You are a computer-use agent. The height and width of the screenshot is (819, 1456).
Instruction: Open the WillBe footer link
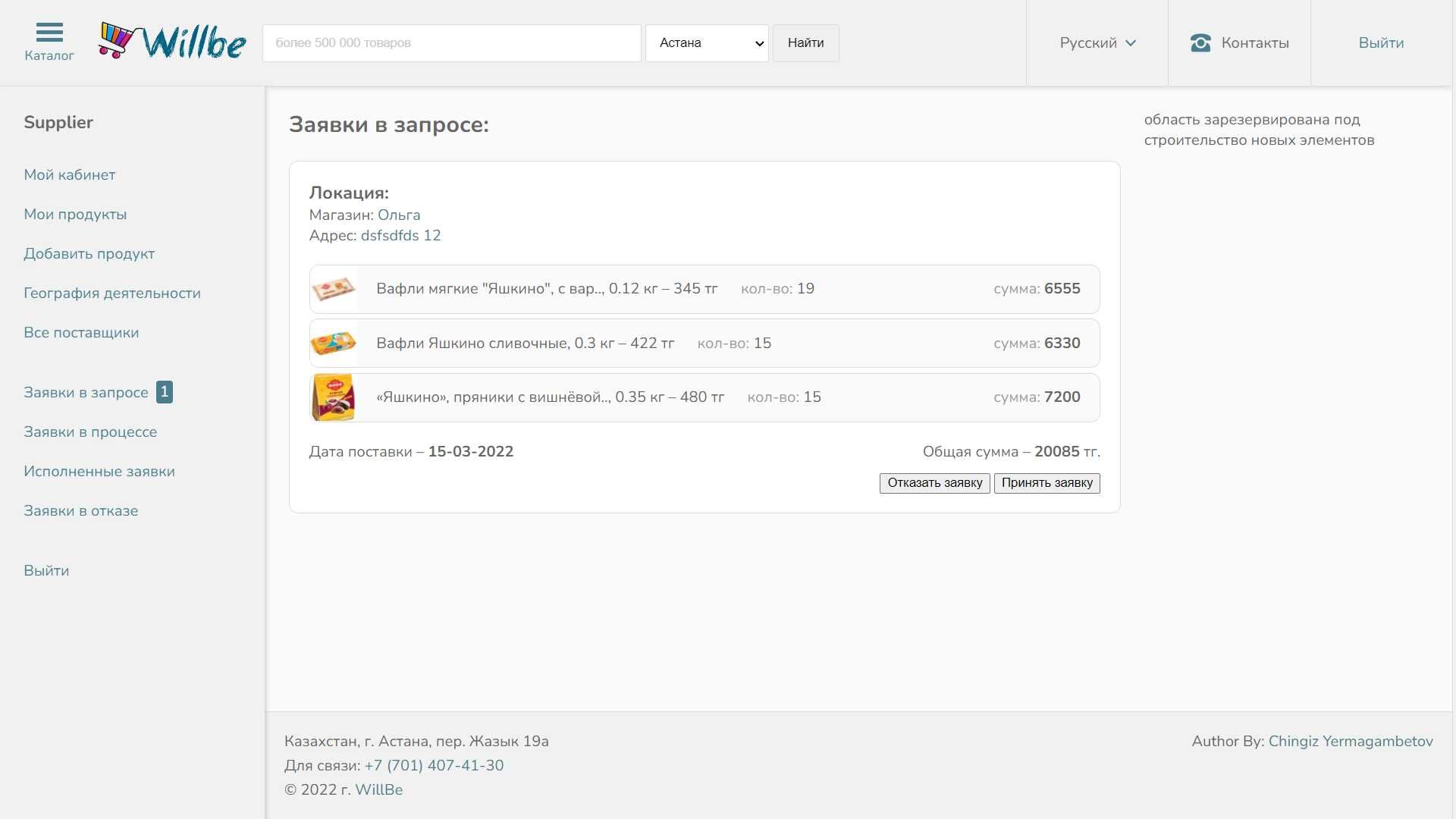click(379, 790)
